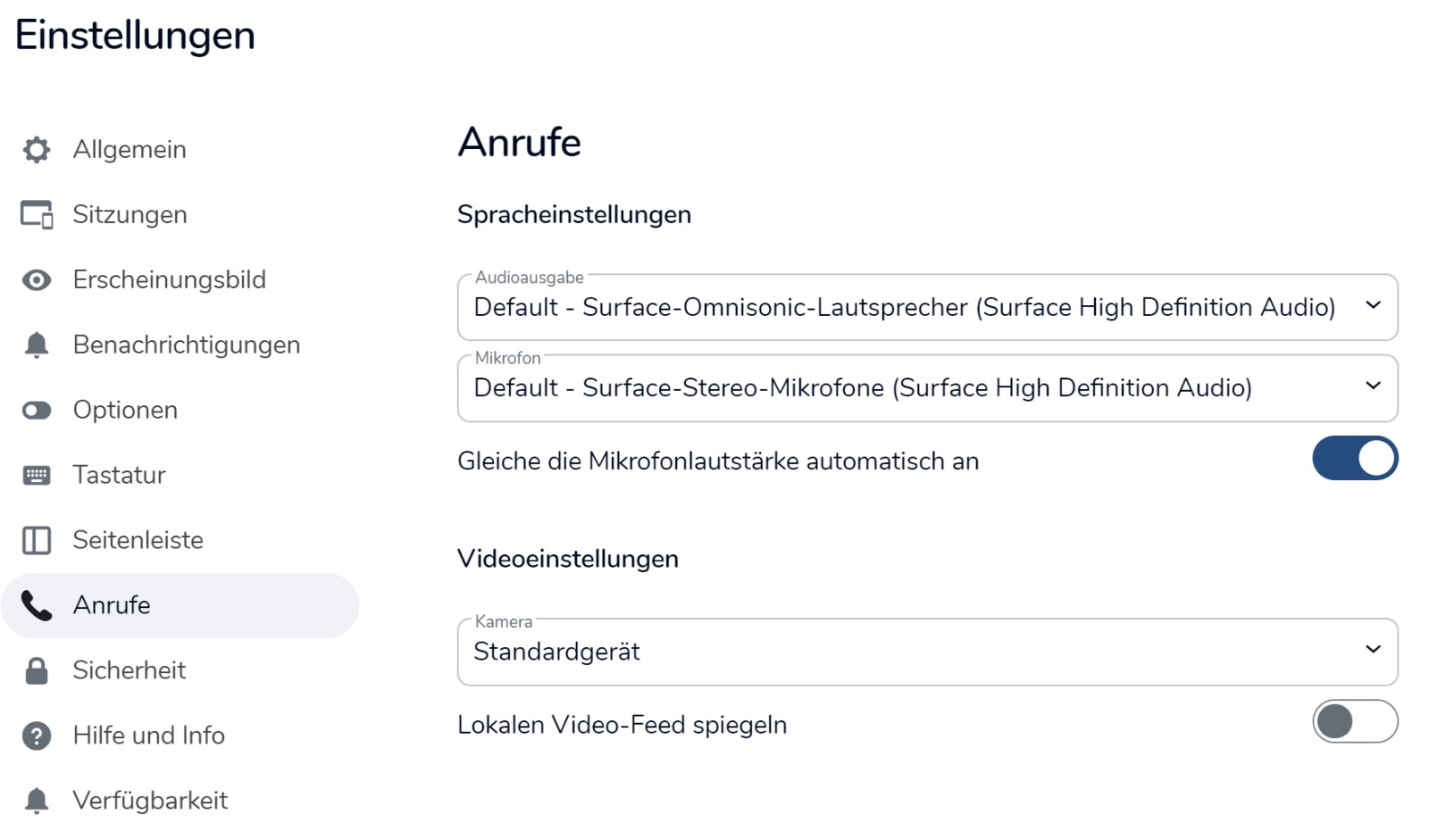
Task: Open the Kamera dropdown list
Action: pyautogui.click(x=926, y=652)
